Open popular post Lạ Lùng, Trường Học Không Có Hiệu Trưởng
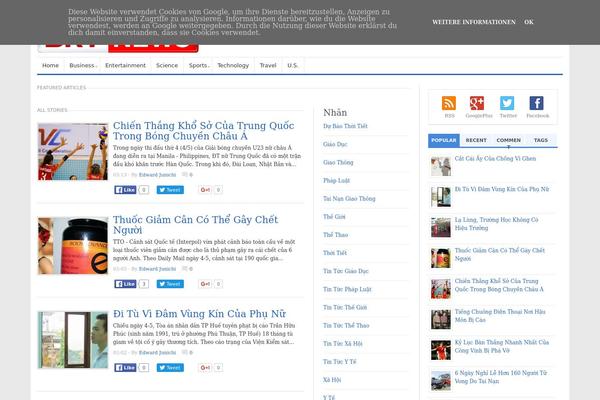This screenshot has height=400, width=600. pos(496,224)
